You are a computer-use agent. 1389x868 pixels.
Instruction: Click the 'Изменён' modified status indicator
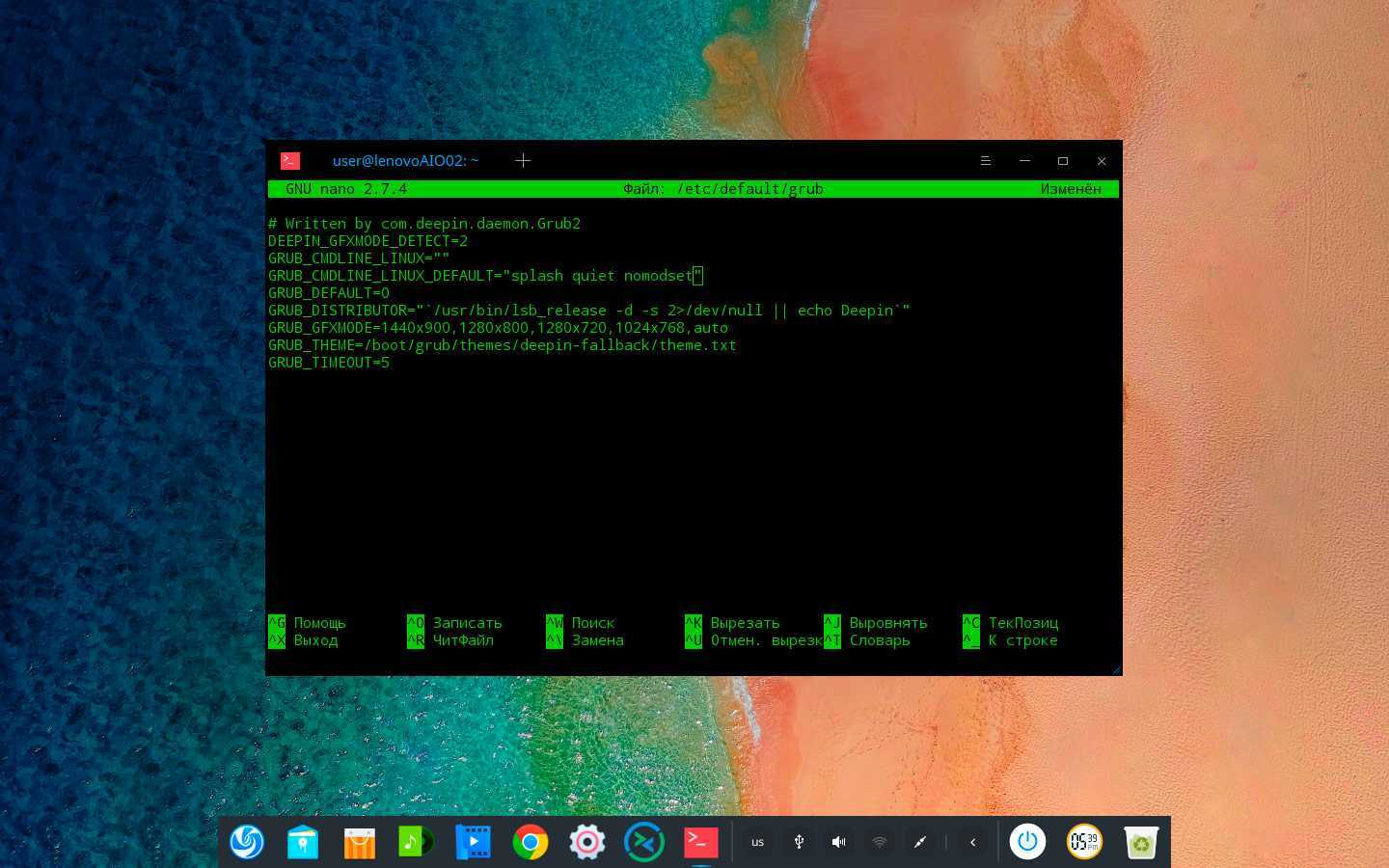coord(1071,189)
